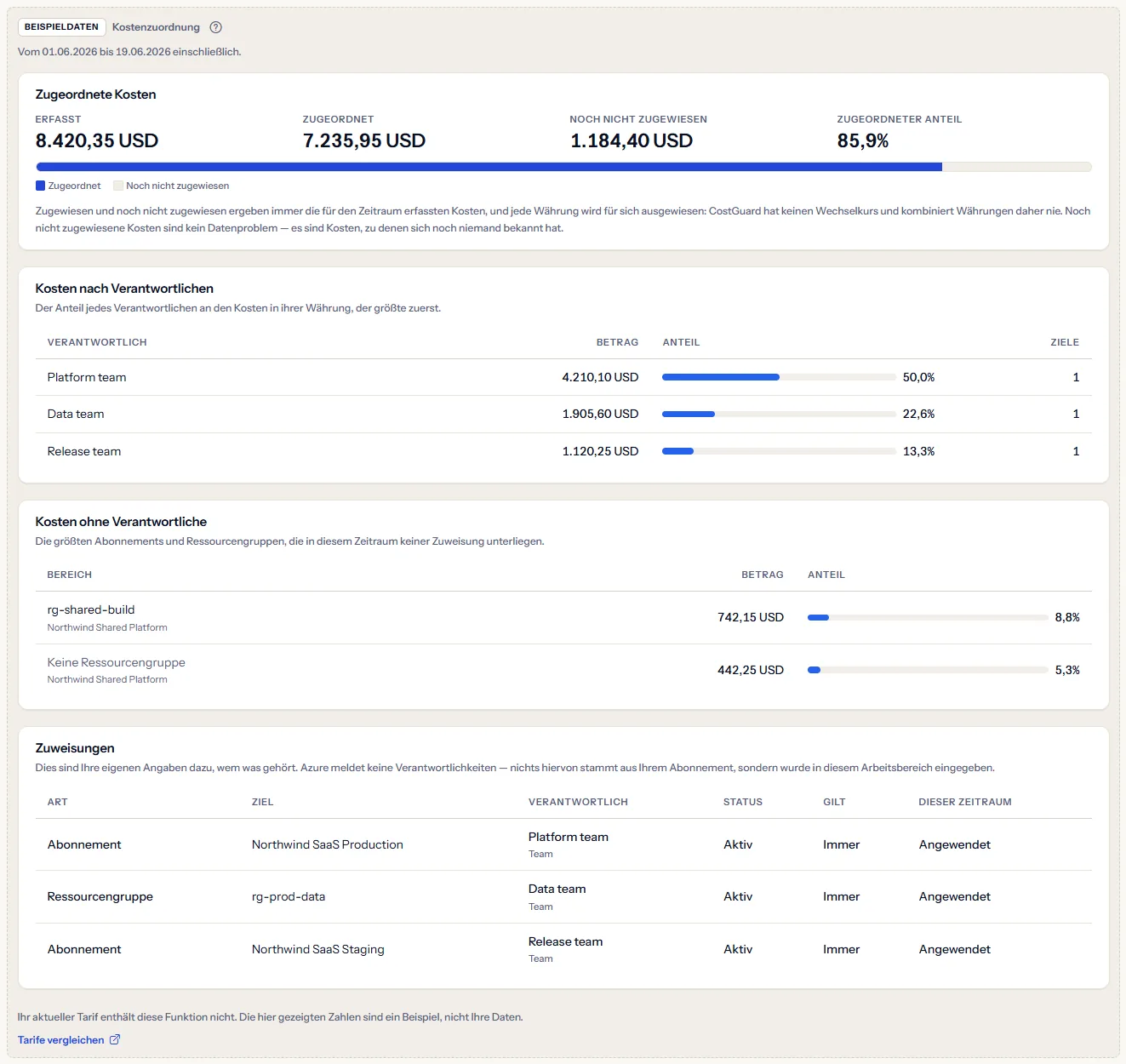Screen dimensions: 1126x1064
Task: Click the VERANTWORTLICH header in Kosten nach Verantwortlichen
Action: (x=97, y=342)
